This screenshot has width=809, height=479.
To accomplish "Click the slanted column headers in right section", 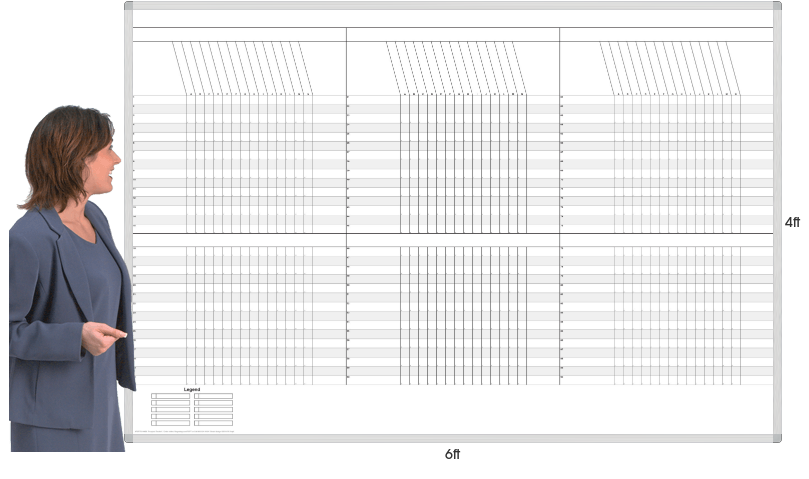I will click(670, 67).
